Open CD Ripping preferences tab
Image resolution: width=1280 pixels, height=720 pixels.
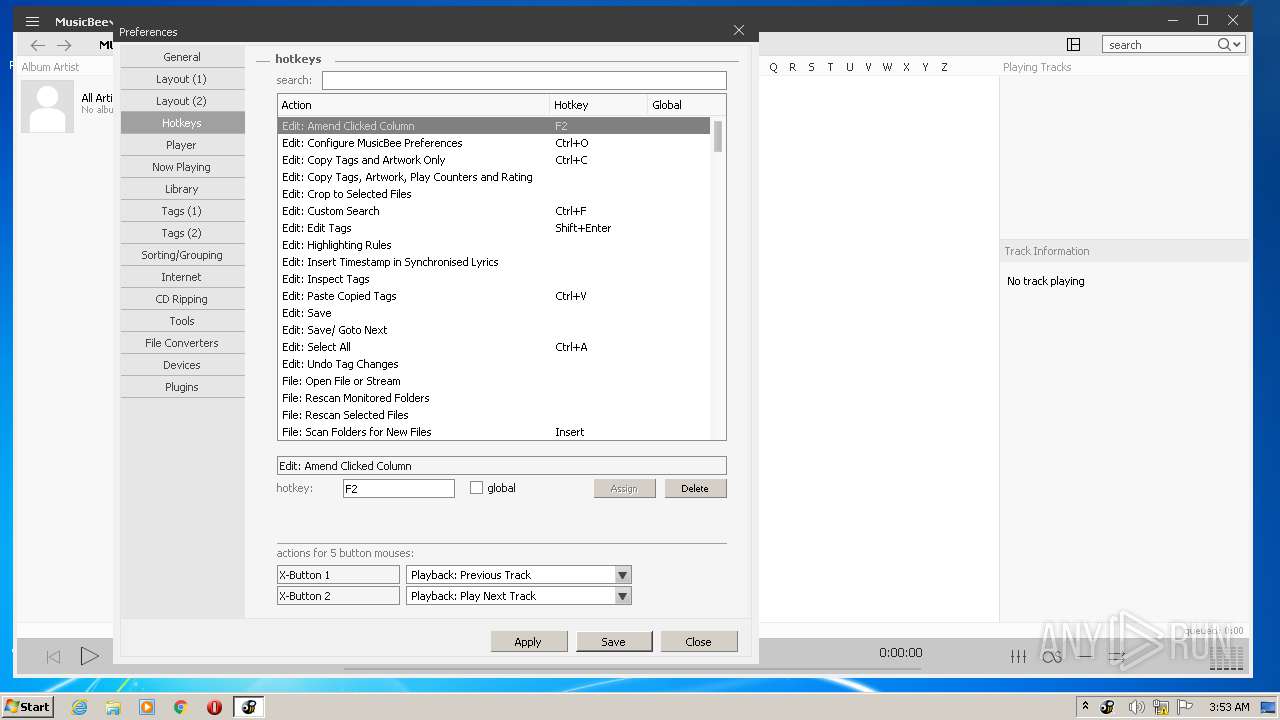tap(182, 299)
